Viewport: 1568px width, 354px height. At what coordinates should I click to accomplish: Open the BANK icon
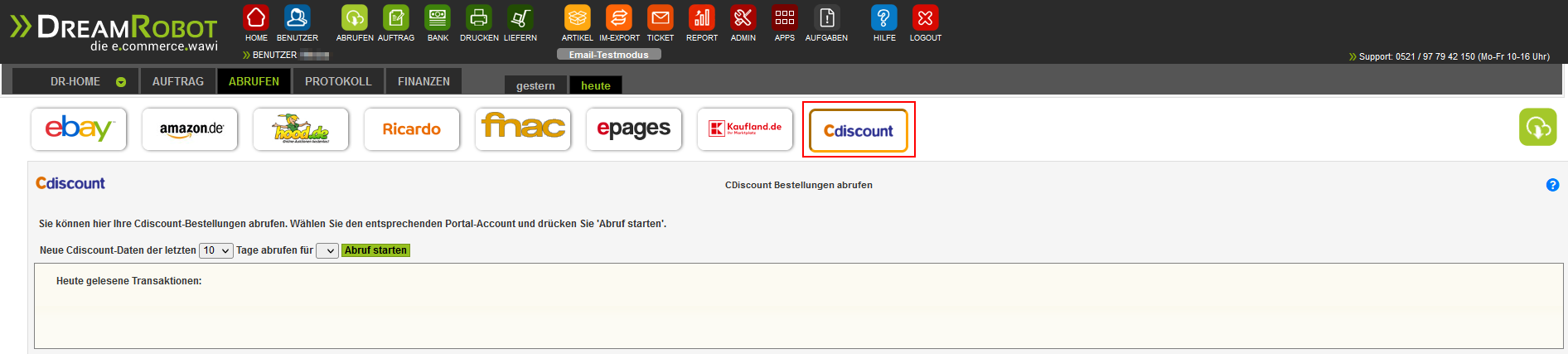tap(438, 17)
